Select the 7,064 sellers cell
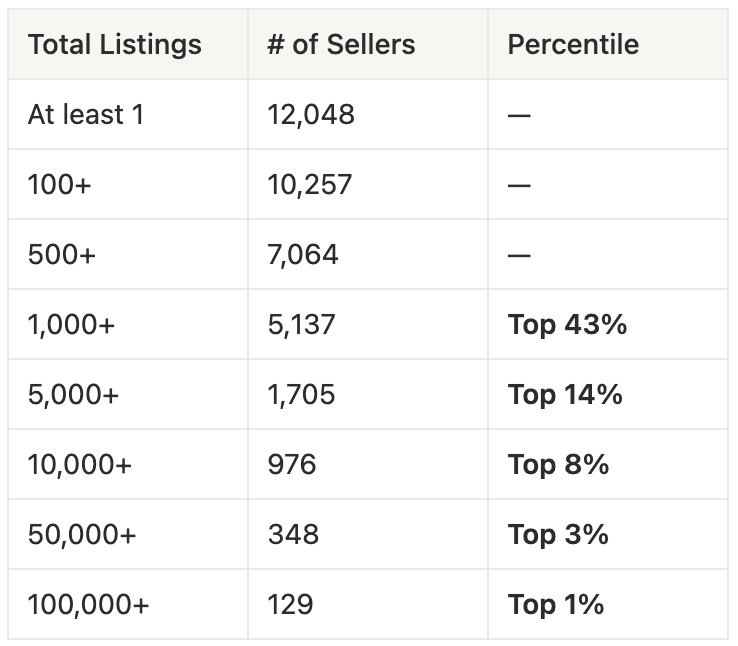 point(303,255)
